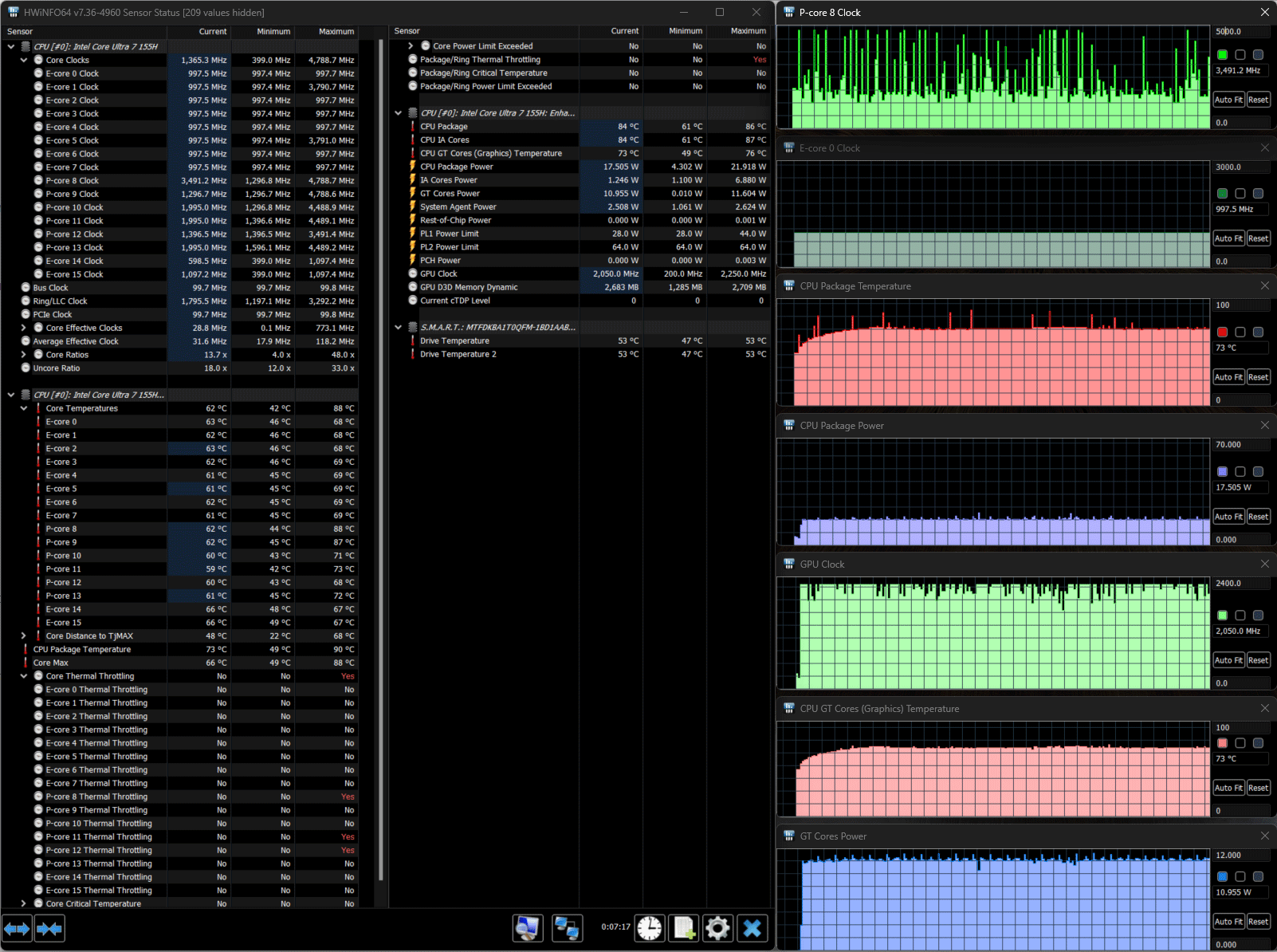This screenshot has height=952, width=1277.
Task: Open the monitor with magnifier icon
Action: point(528,928)
